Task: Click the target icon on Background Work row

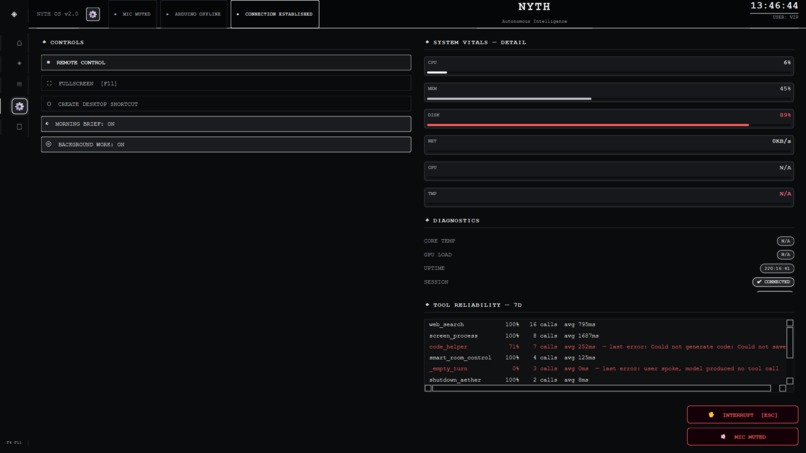Action: click(x=49, y=144)
